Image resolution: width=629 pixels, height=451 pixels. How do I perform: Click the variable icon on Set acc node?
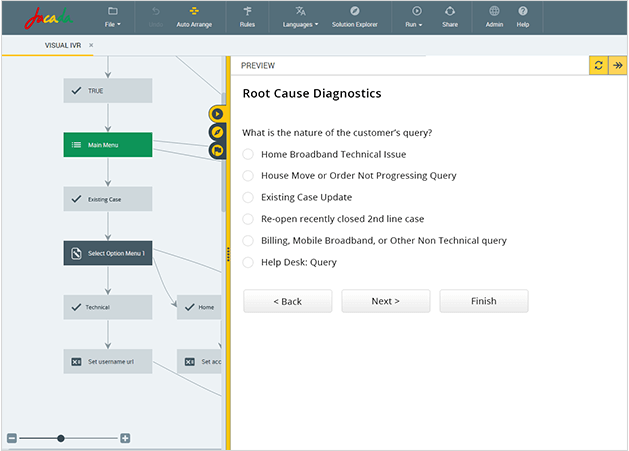point(190,362)
